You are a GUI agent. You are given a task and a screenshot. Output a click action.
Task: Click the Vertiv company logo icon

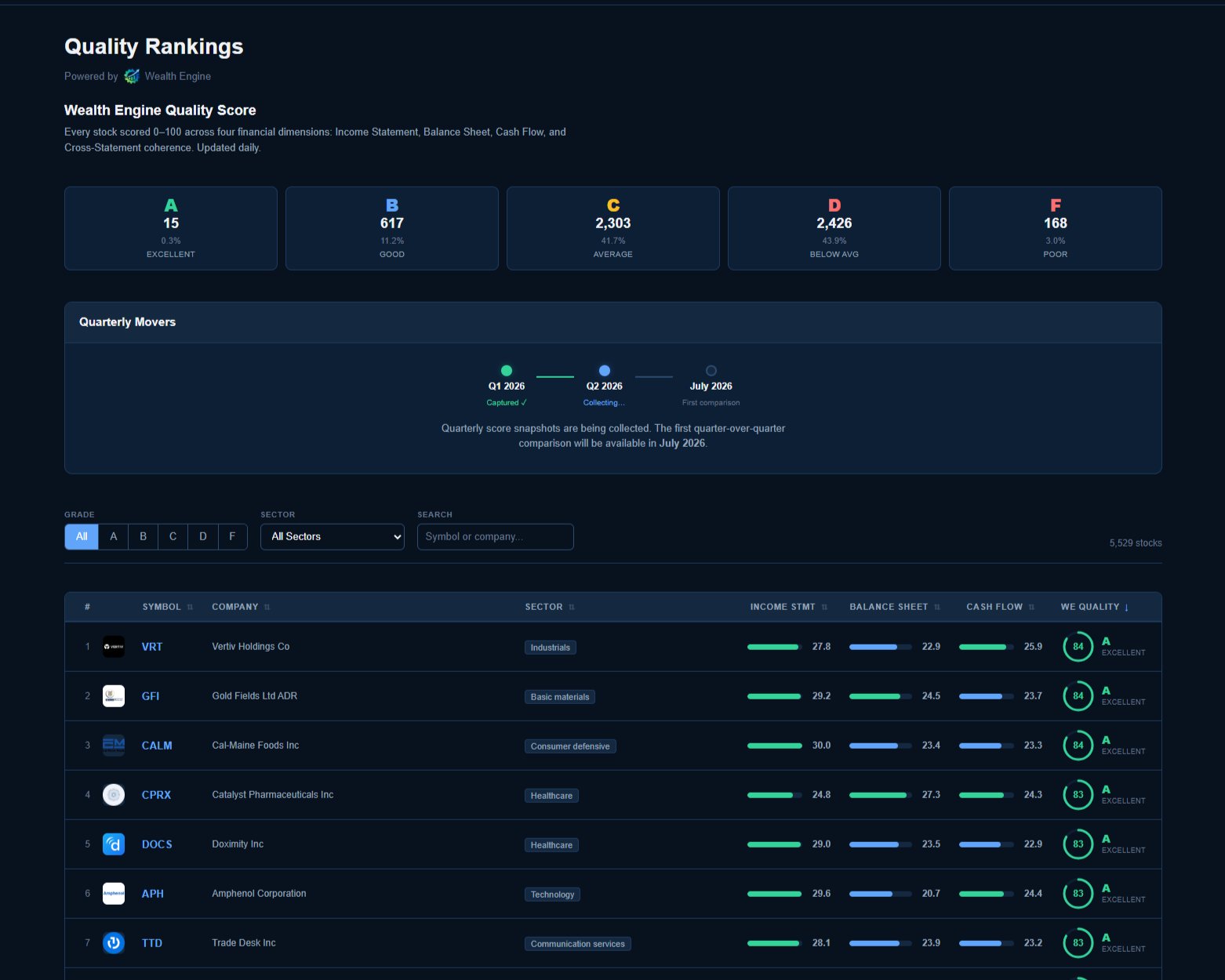point(114,647)
